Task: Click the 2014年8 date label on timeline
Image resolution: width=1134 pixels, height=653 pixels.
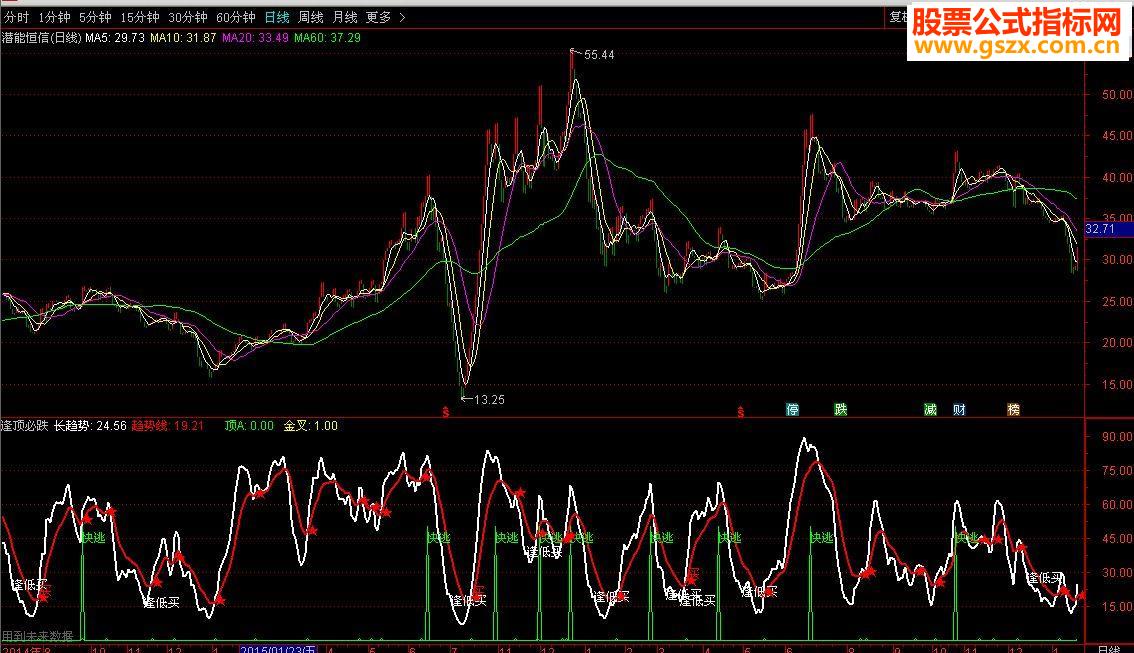Action: click(27, 649)
